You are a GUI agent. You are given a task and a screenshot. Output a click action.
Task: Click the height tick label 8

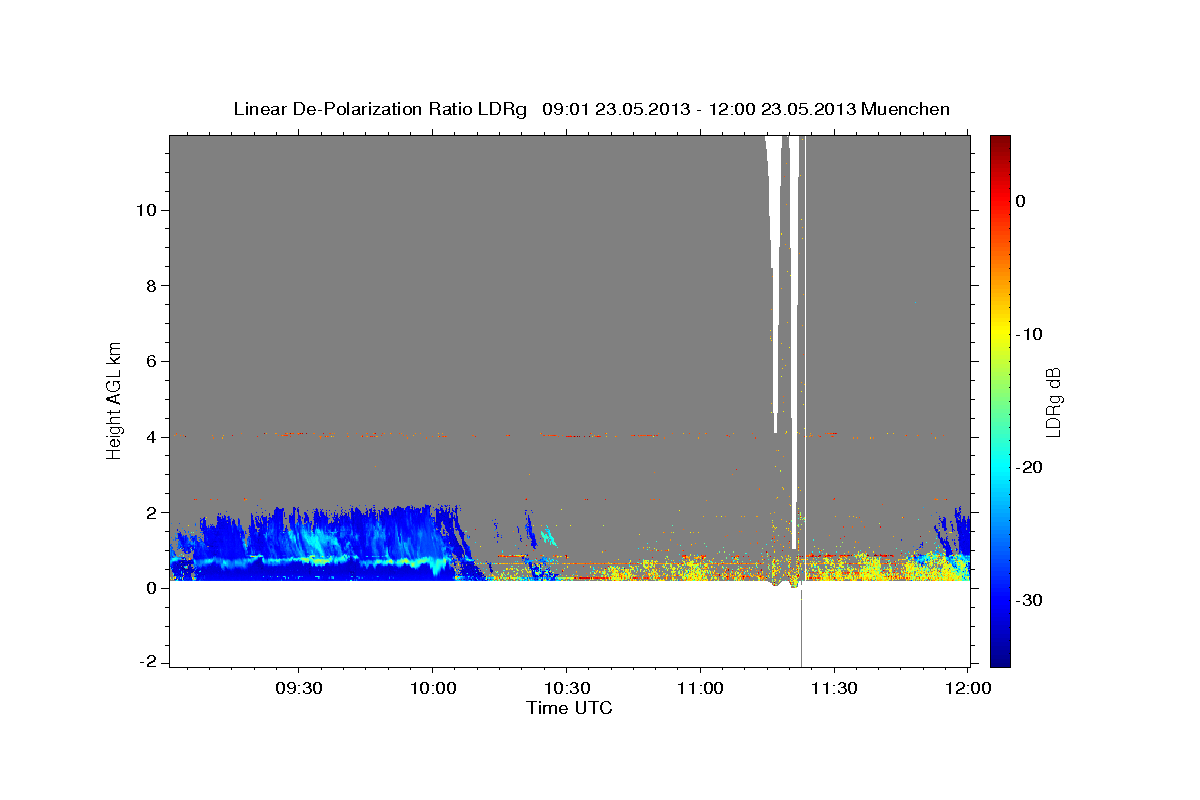152,286
